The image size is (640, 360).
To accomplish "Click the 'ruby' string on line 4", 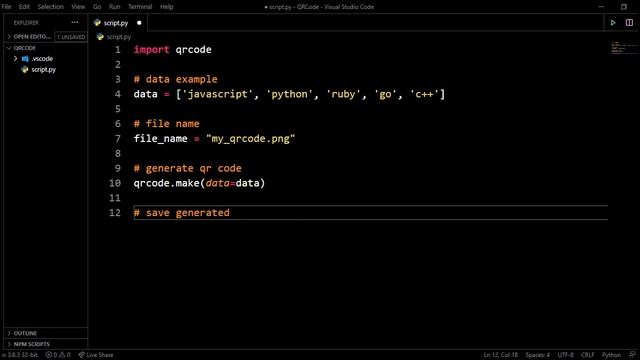I will (343, 94).
